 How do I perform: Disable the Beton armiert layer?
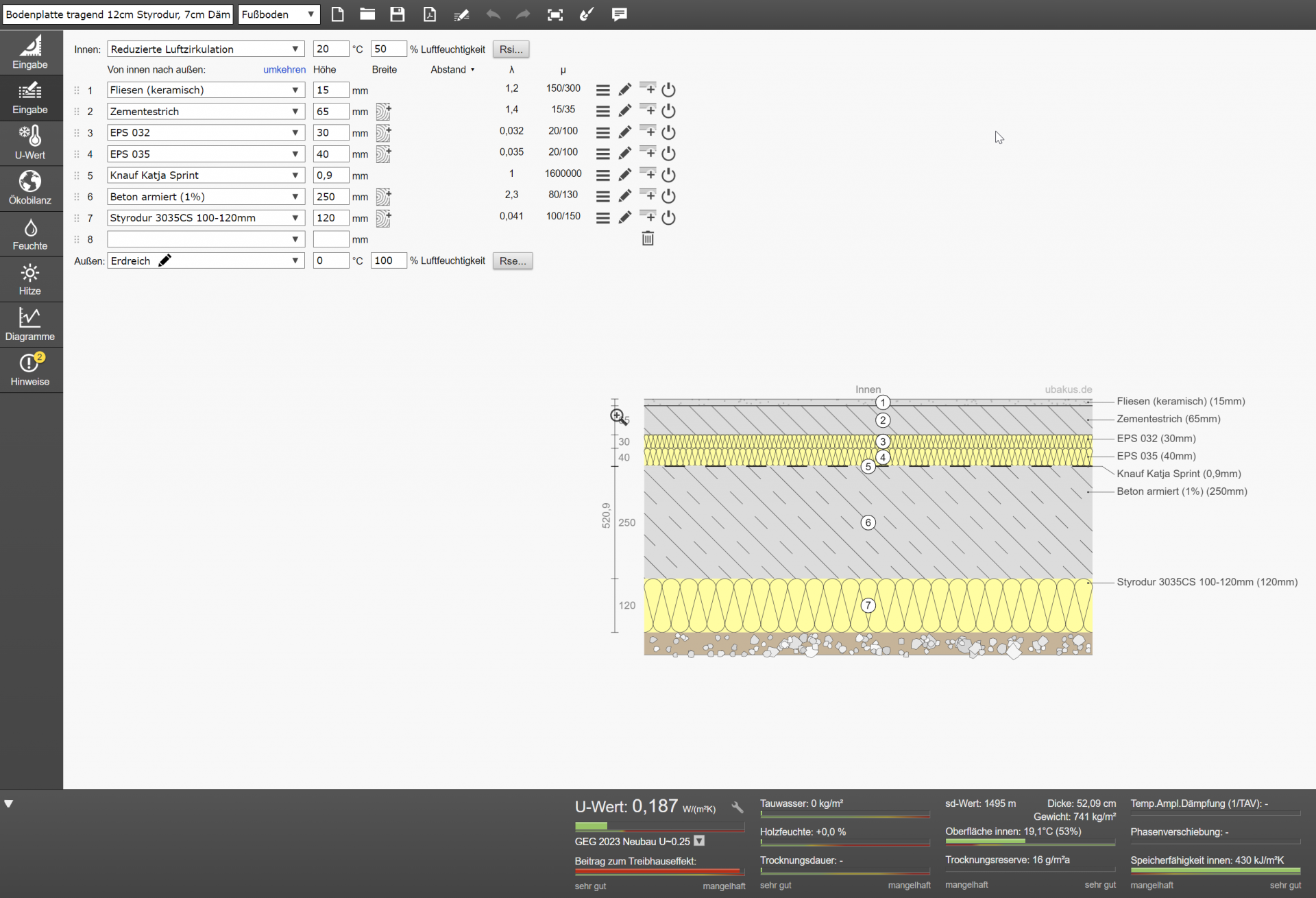[x=669, y=196]
